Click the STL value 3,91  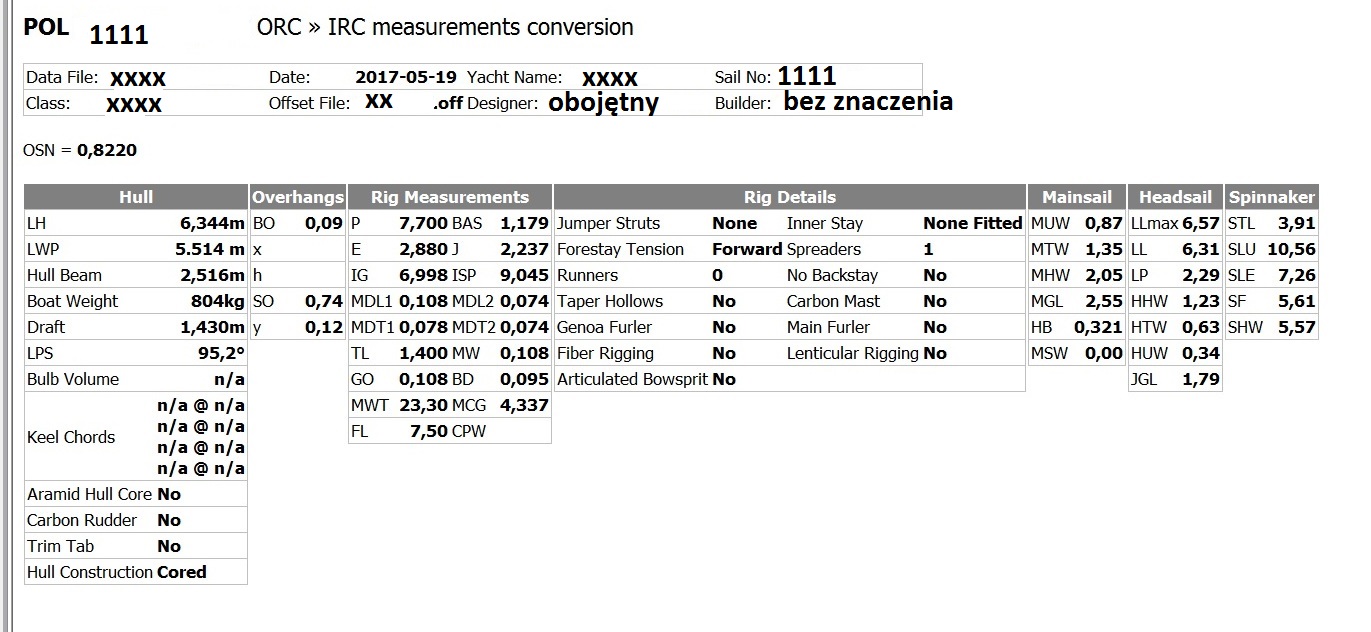[1297, 223]
